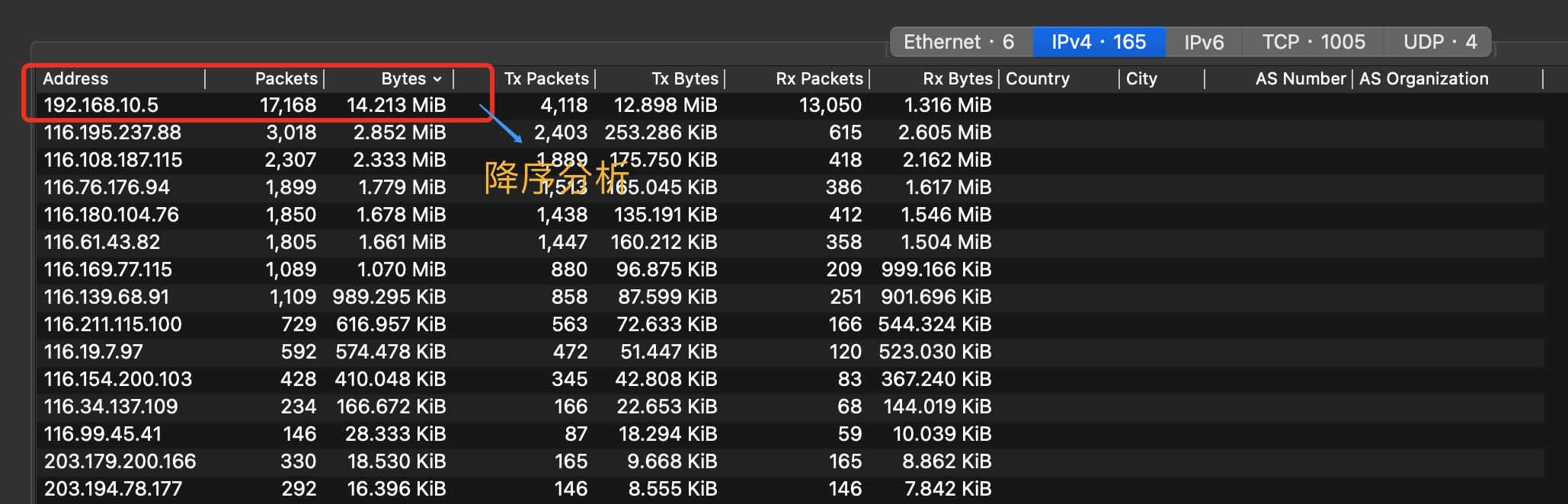
Task: Click the Bytes column sort arrow
Action: (x=437, y=79)
